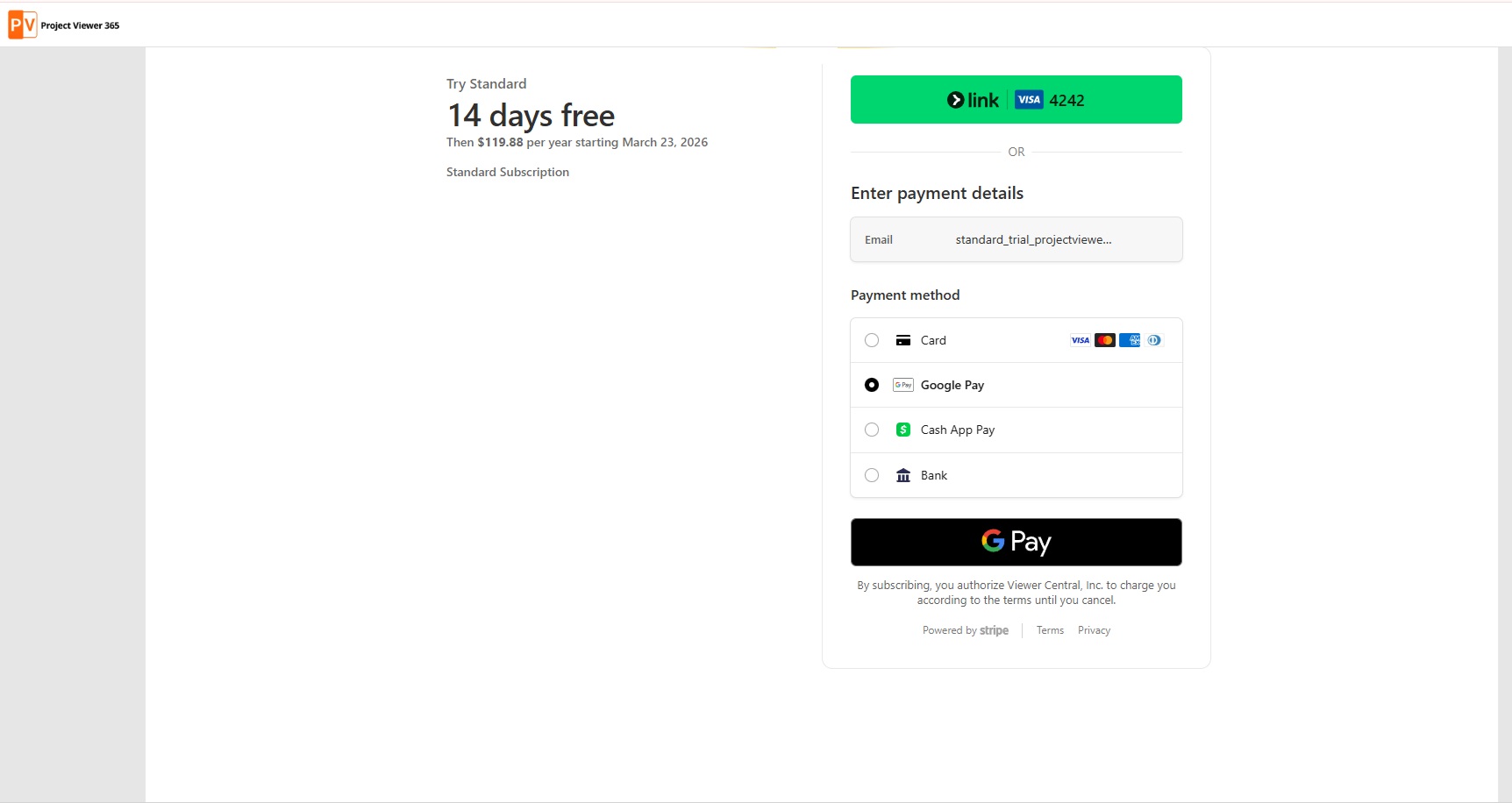Click the credit card icon beside Card
This screenshot has height=803, width=1512.
pyautogui.click(x=903, y=340)
